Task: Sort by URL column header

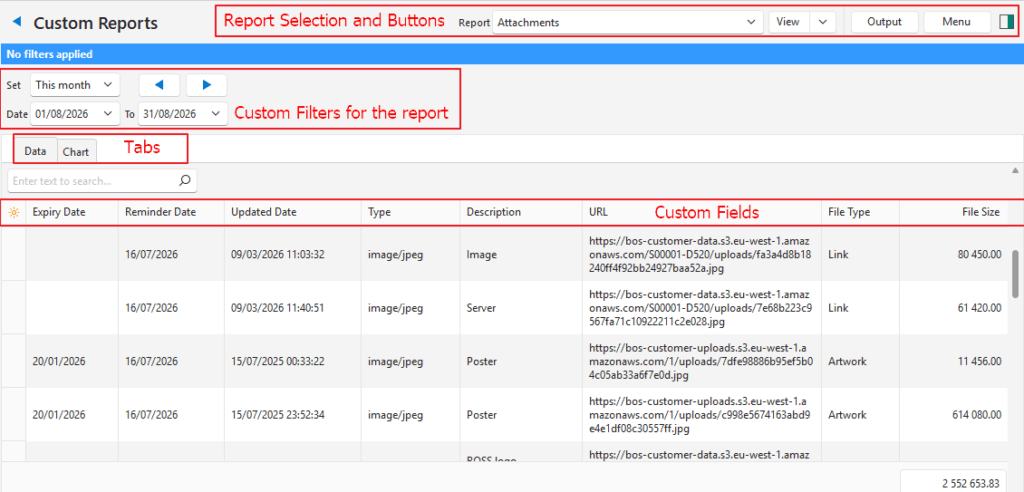Action: click(x=702, y=212)
